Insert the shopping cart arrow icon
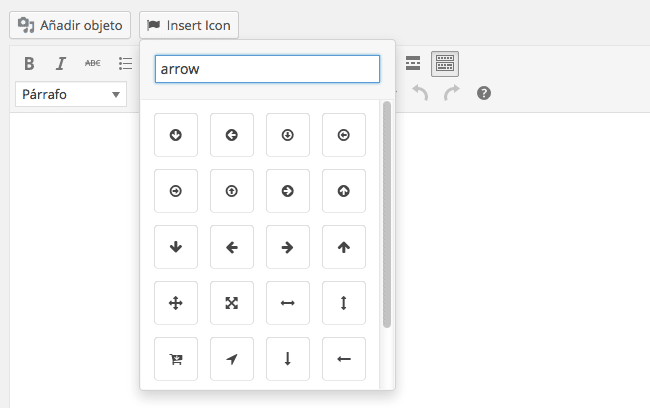 tap(176, 359)
